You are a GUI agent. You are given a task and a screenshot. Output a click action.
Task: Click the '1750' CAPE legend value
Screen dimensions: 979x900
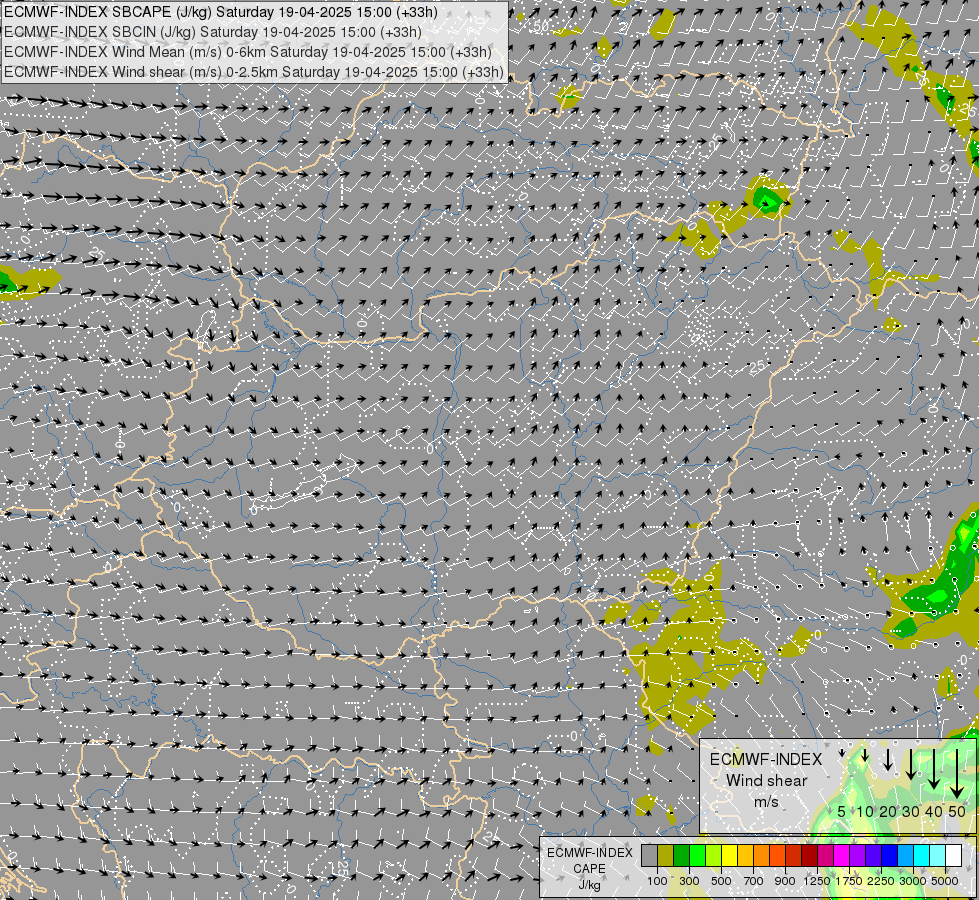click(x=849, y=881)
